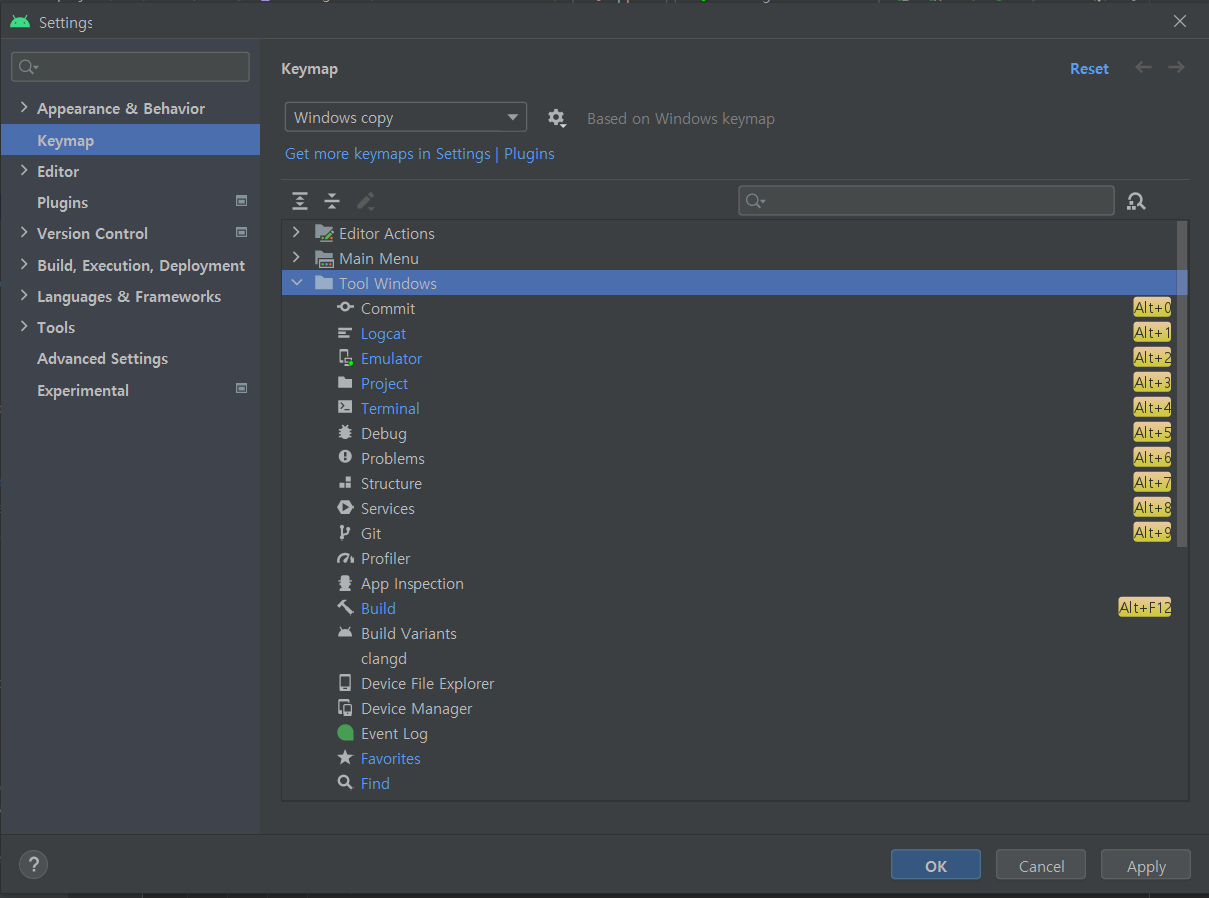
Task: Select Keymap in the settings sidebar
Action: [130, 140]
